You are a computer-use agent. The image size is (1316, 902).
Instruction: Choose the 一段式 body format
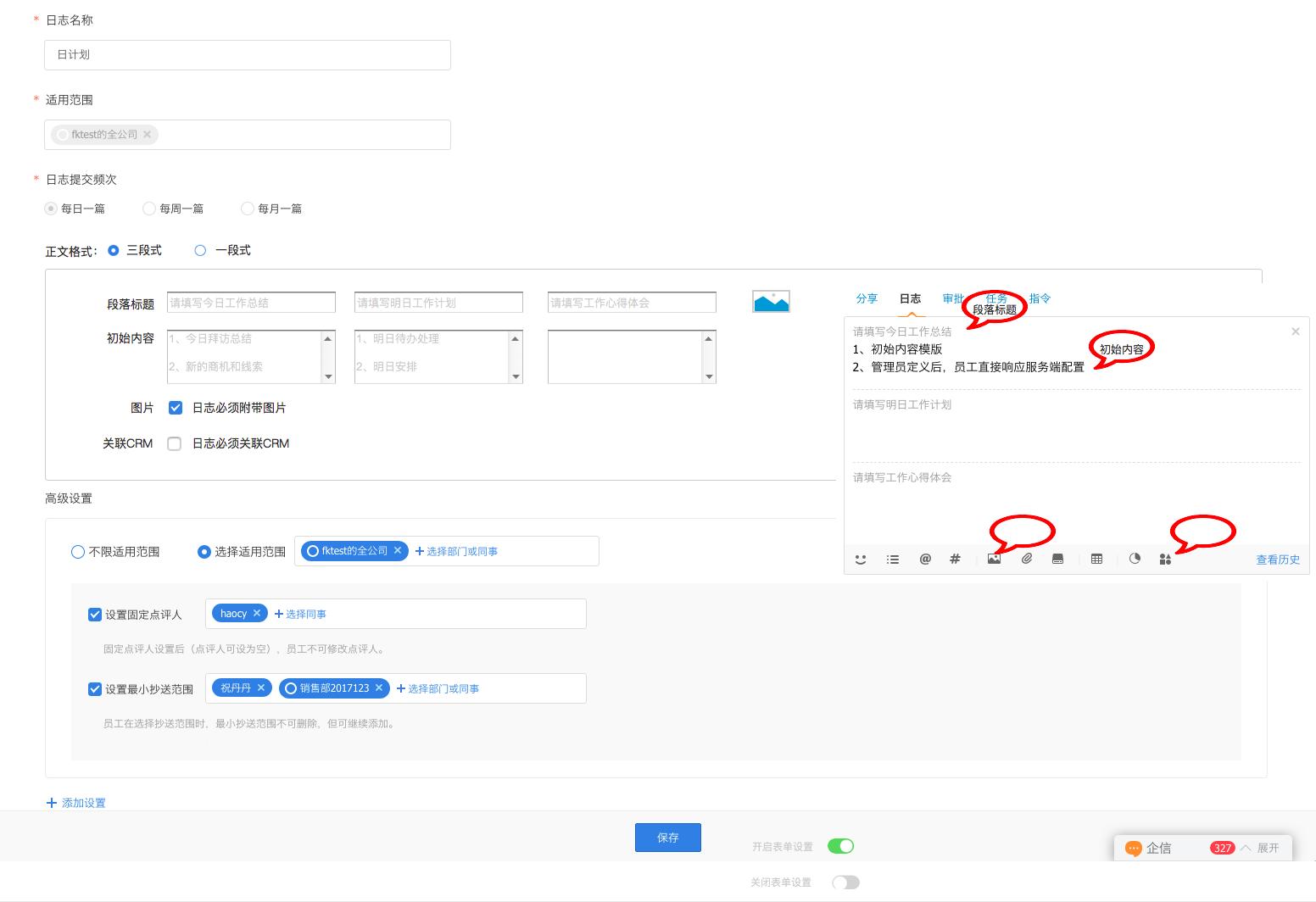(x=200, y=250)
